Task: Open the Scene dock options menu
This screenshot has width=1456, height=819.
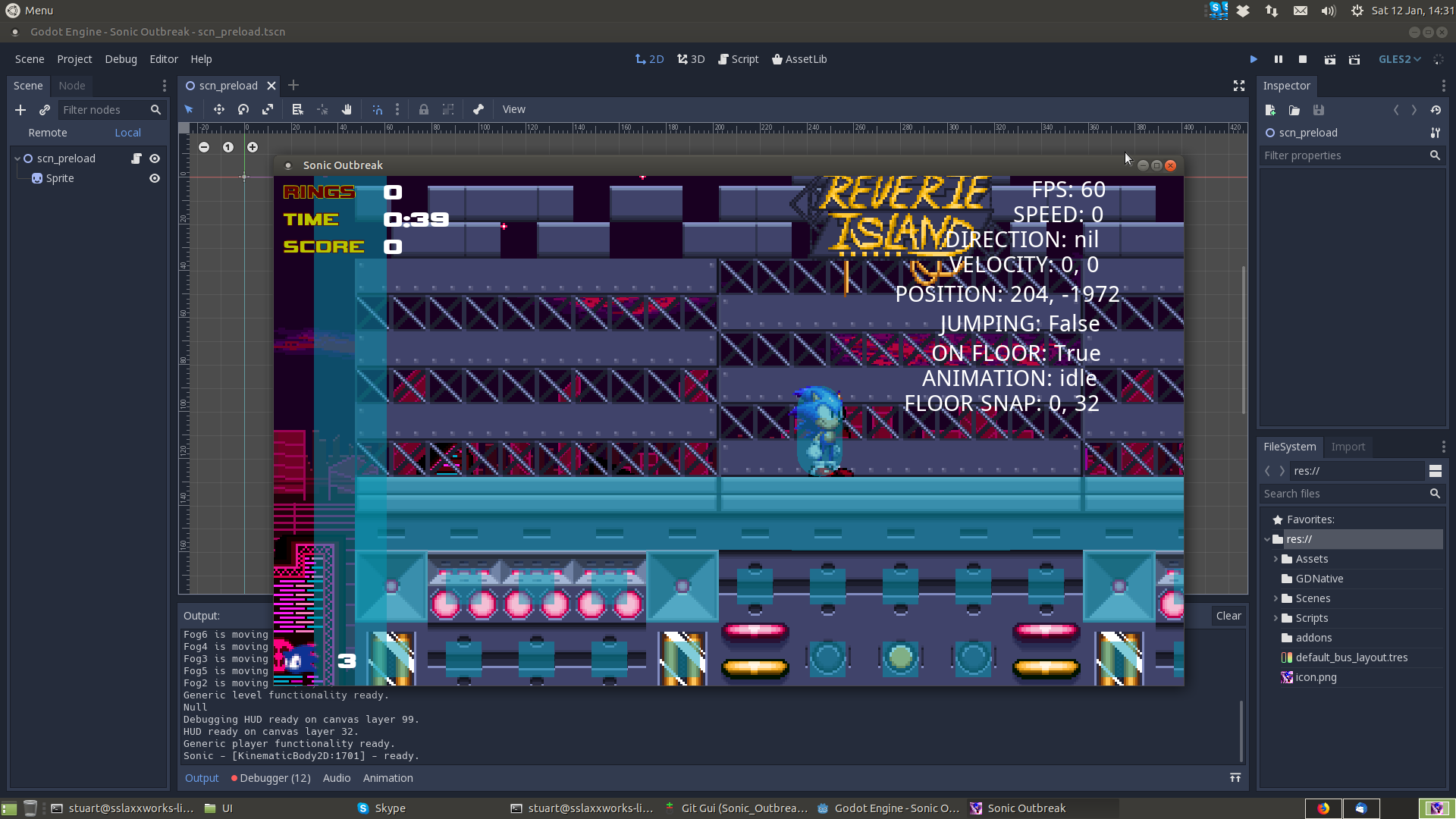Action: point(164,86)
